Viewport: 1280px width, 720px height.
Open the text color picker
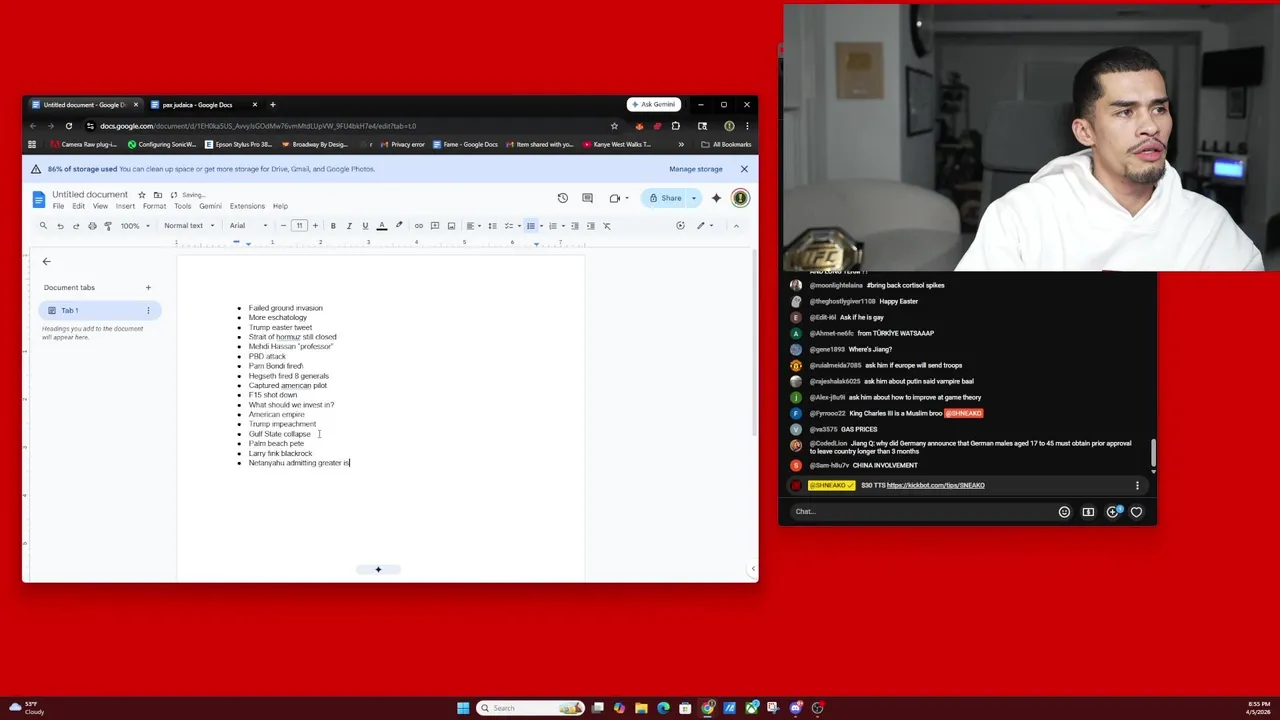pyautogui.click(x=382, y=226)
